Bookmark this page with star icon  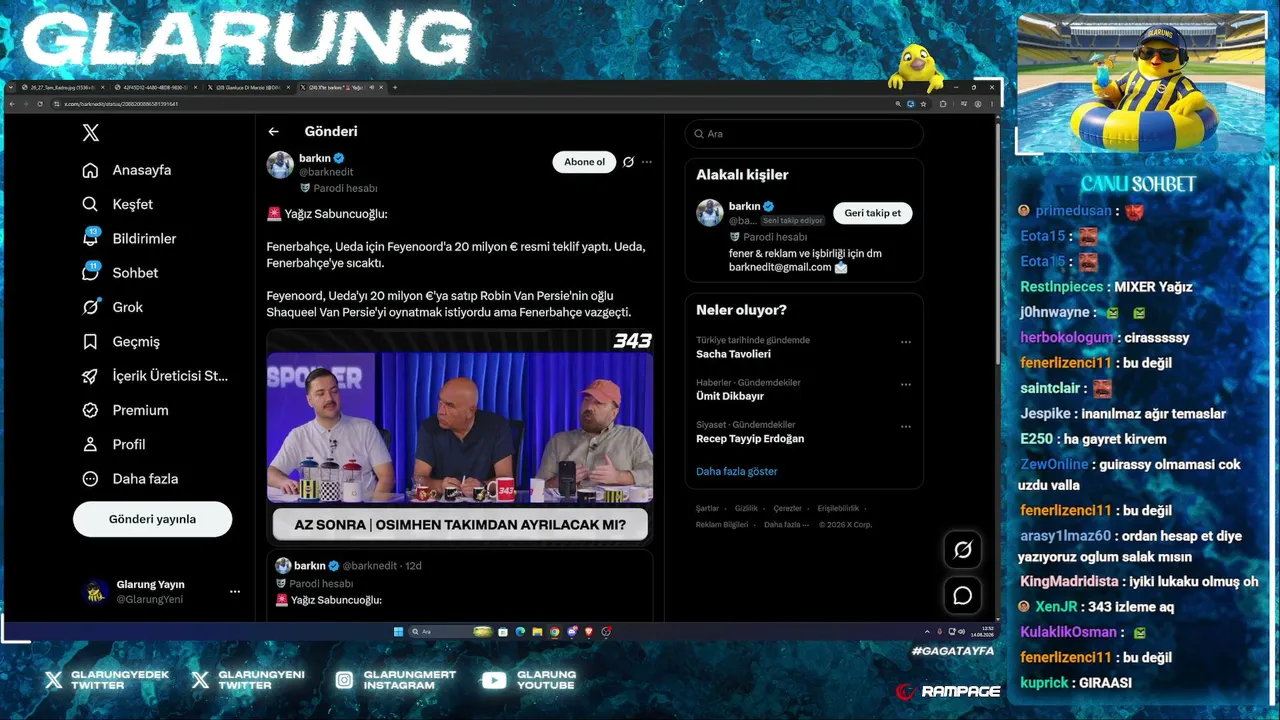click(923, 104)
